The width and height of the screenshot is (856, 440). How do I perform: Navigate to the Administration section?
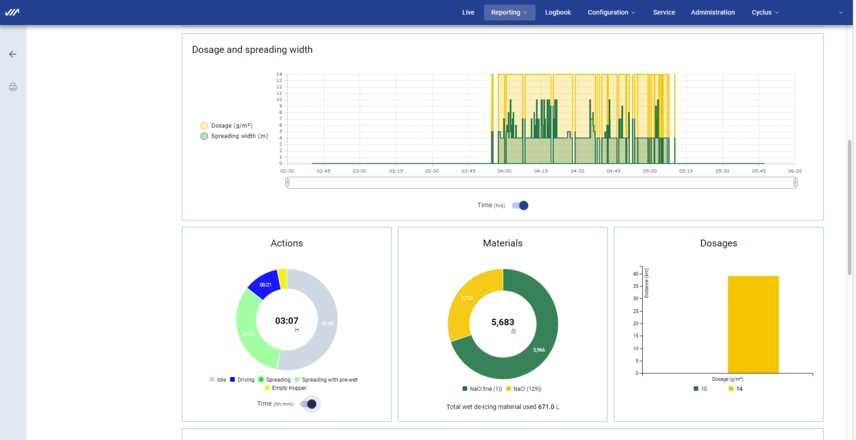point(713,13)
